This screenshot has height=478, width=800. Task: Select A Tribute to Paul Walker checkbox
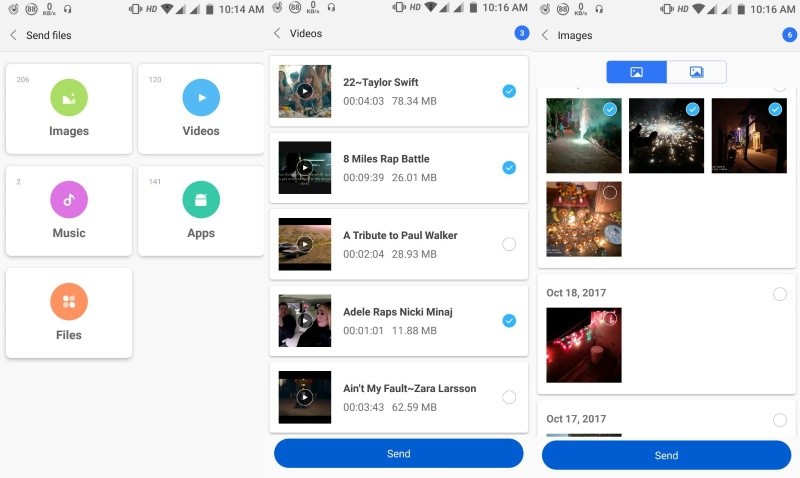[x=509, y=244]
